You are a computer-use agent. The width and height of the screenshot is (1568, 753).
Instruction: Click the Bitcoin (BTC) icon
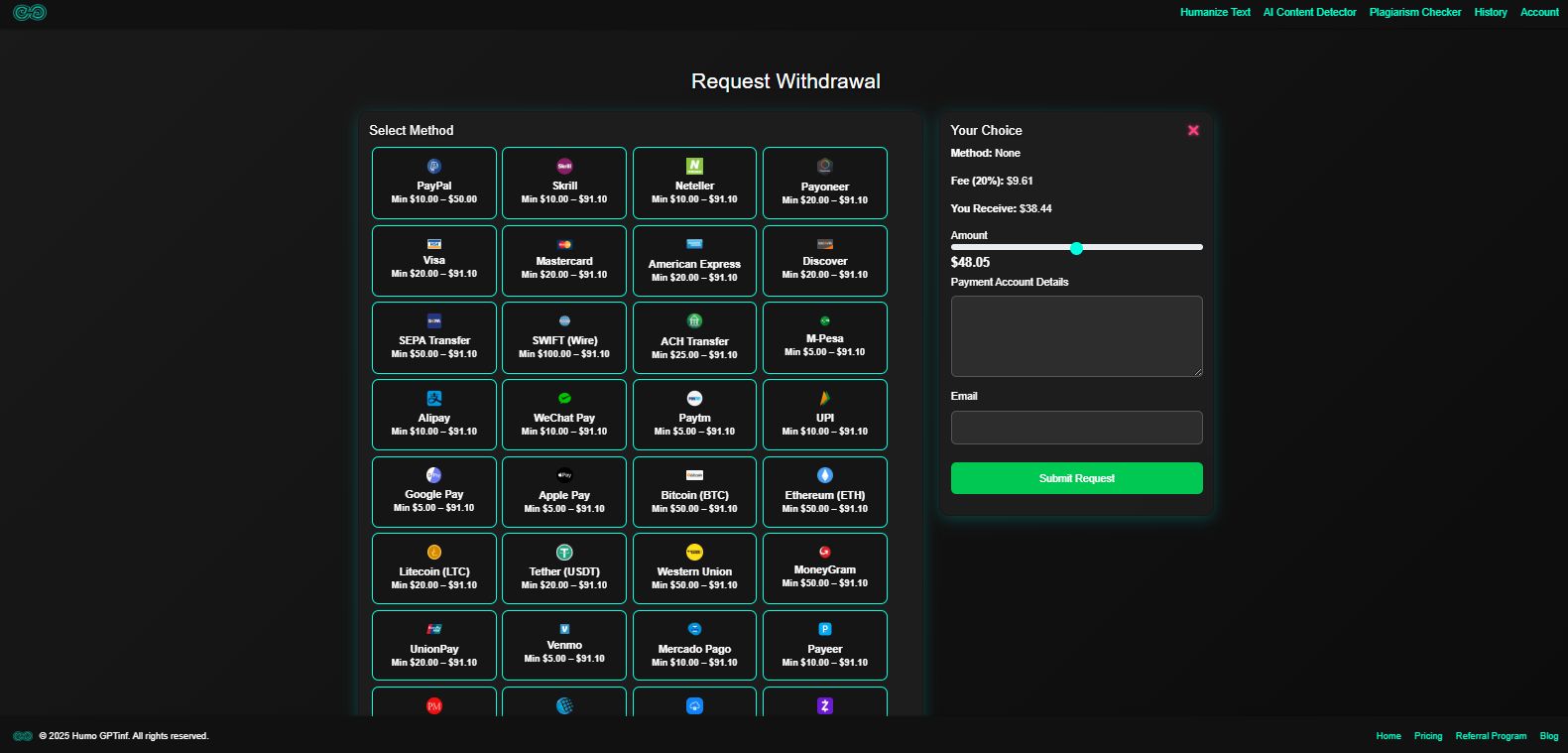pos(694,475)
